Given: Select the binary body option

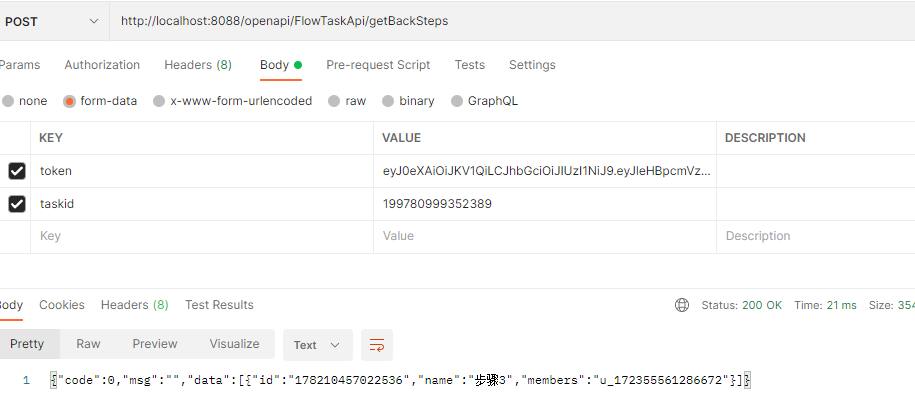Looking at the screenshot, I should click(388, 101).
